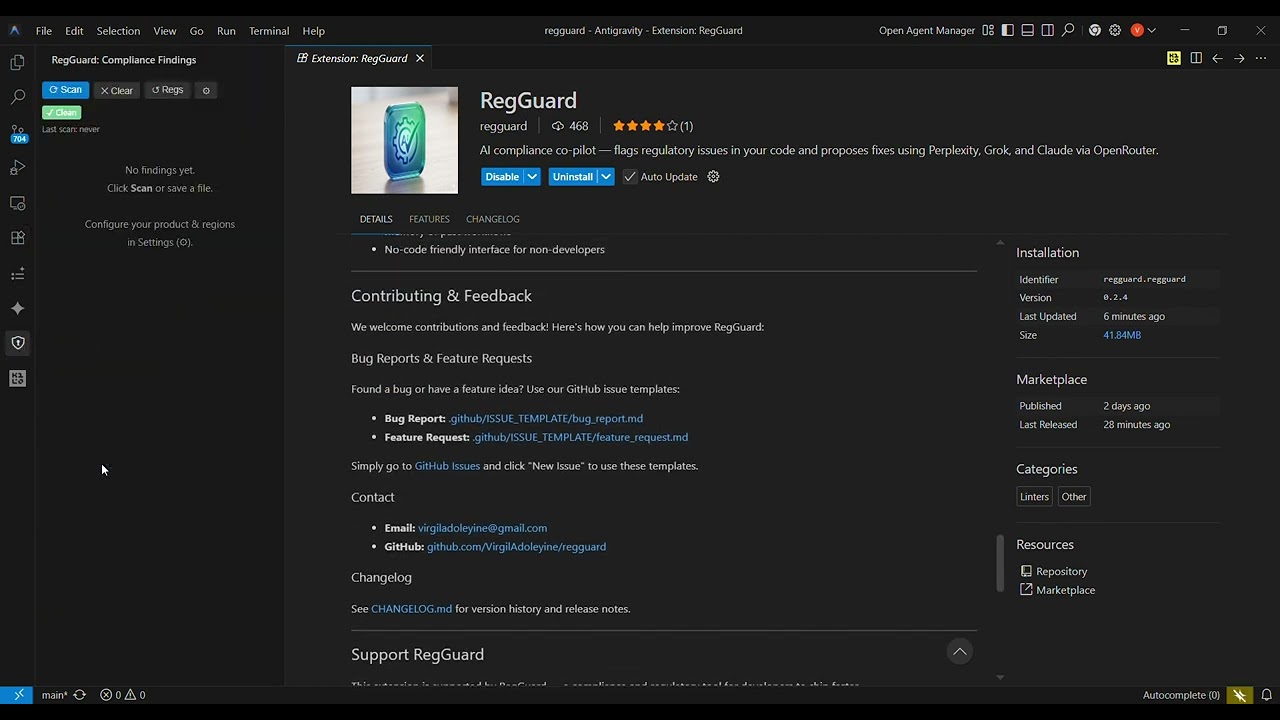Viewport: 1280px width, 720px height.
Task: Expand the account dropdown chevron beside avatar
Action: click(1151, 31)
